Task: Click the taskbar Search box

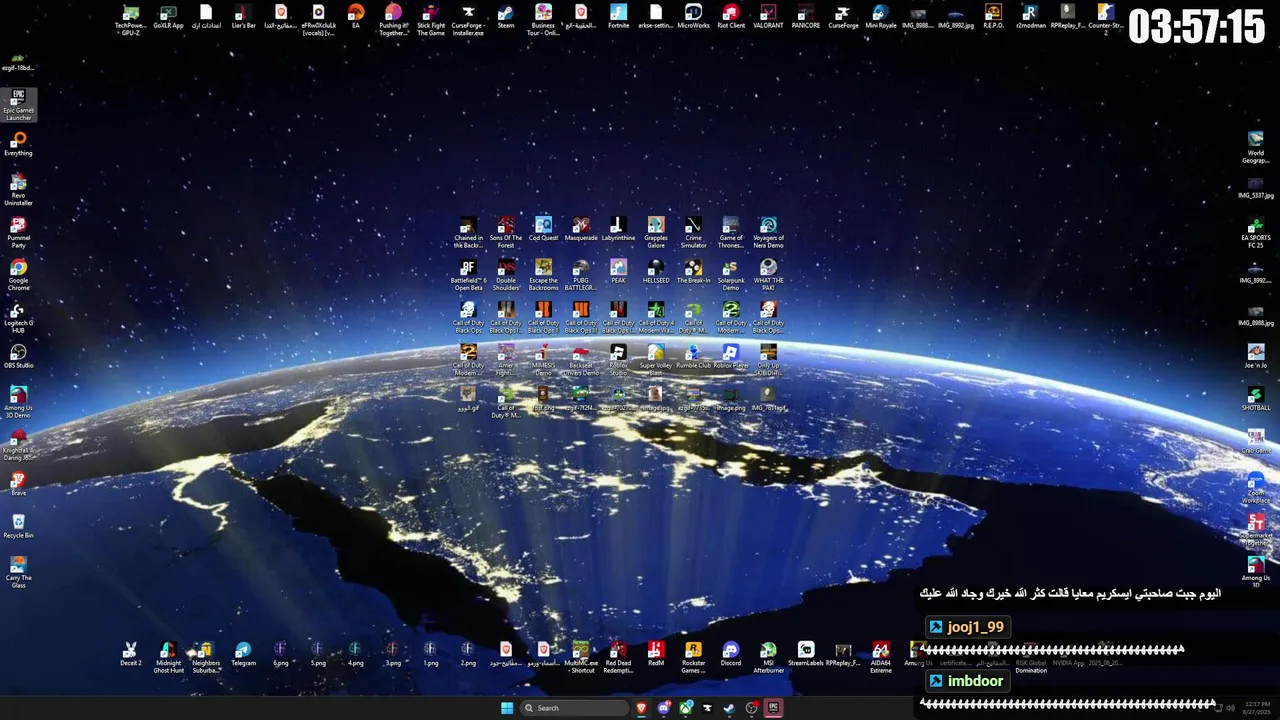Action: click(575, 708)
